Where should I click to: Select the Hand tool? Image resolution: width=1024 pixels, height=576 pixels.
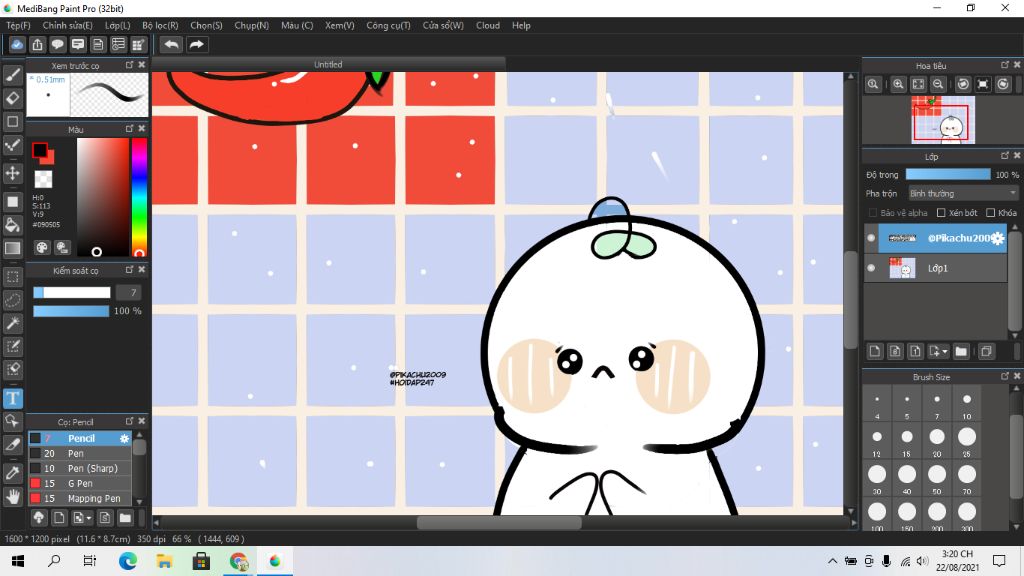(x=12, y=496)
